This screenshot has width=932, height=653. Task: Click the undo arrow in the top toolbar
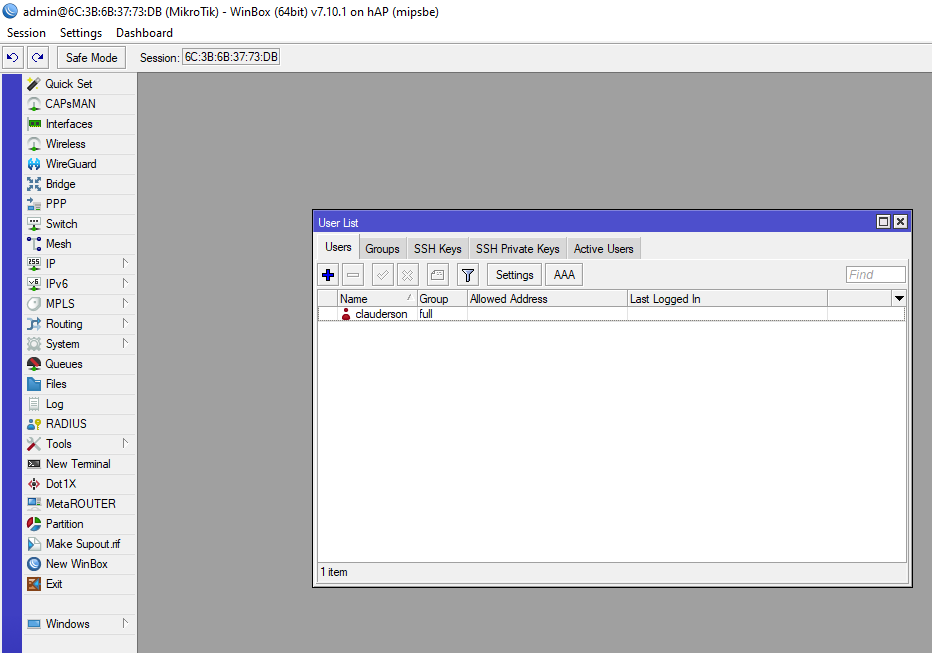point(13,58)
